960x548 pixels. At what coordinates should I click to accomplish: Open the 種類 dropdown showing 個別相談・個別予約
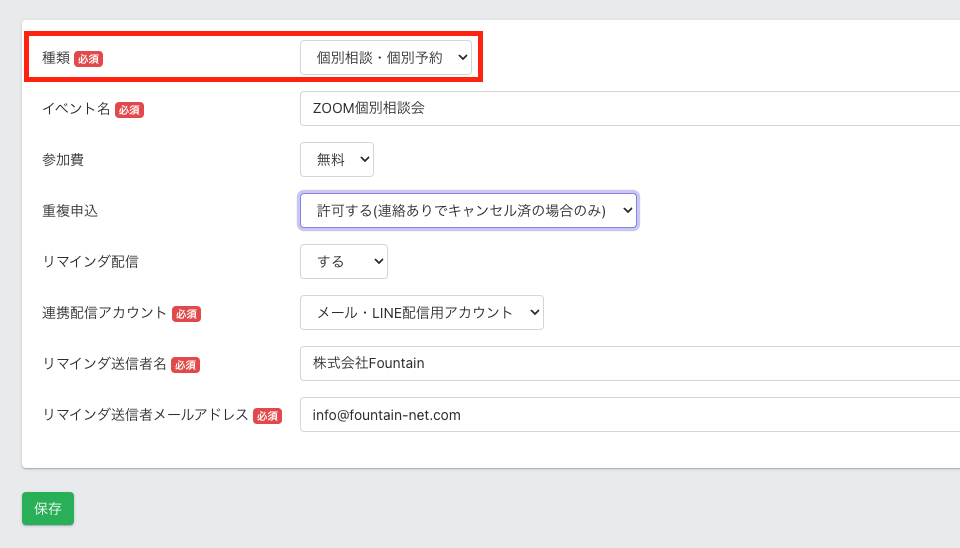point(385,58)
